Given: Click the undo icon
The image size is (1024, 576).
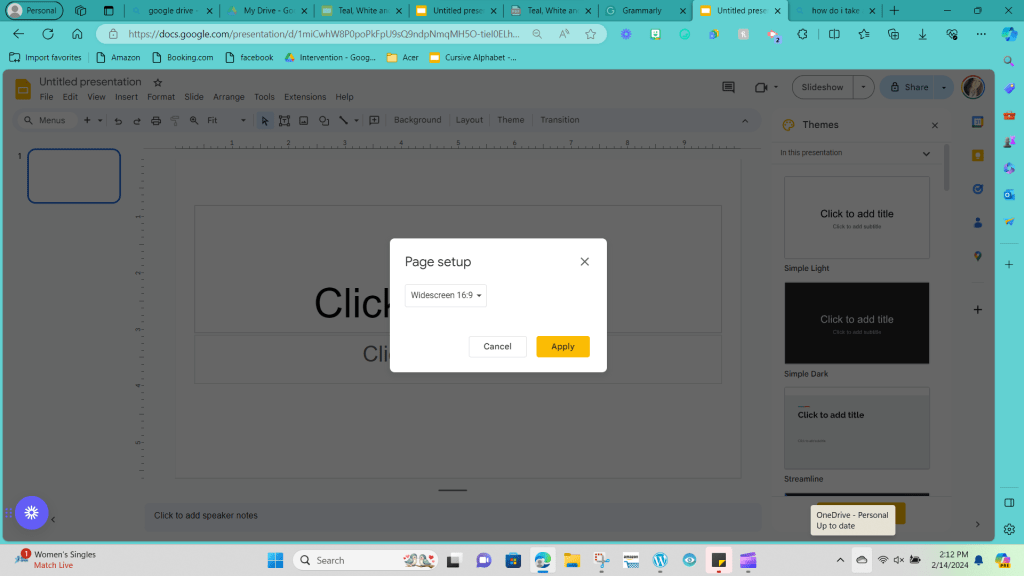Looking at the screenshot, I should [118, 120].
